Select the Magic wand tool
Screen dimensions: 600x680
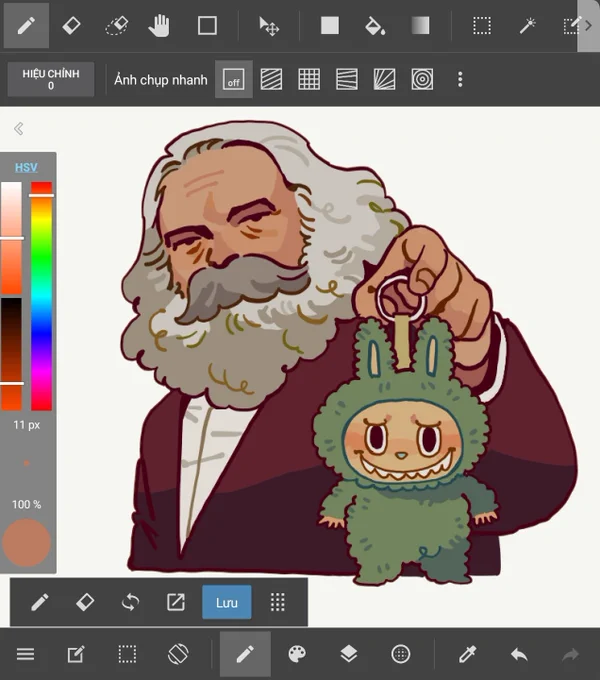(528, 25)
